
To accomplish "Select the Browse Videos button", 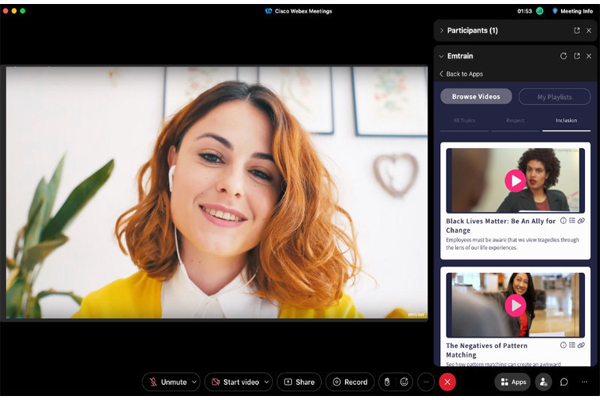I will point(476,96).
